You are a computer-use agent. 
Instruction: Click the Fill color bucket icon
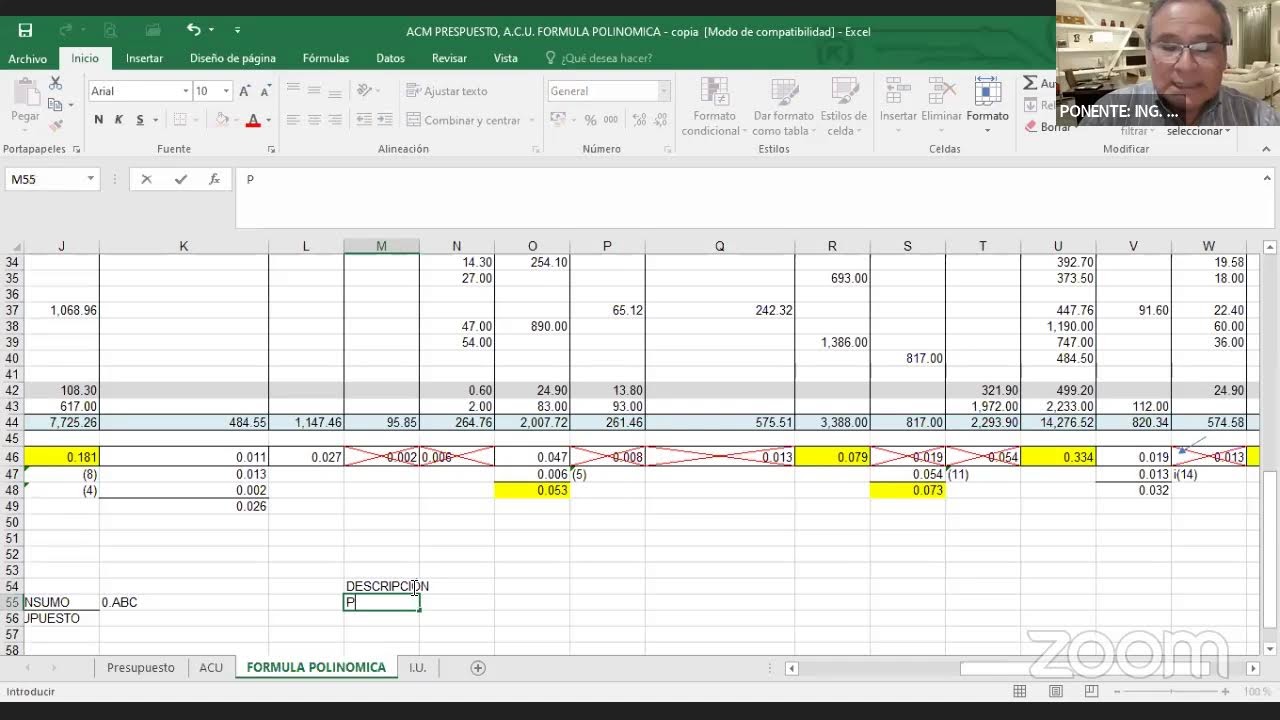(222, 120)
